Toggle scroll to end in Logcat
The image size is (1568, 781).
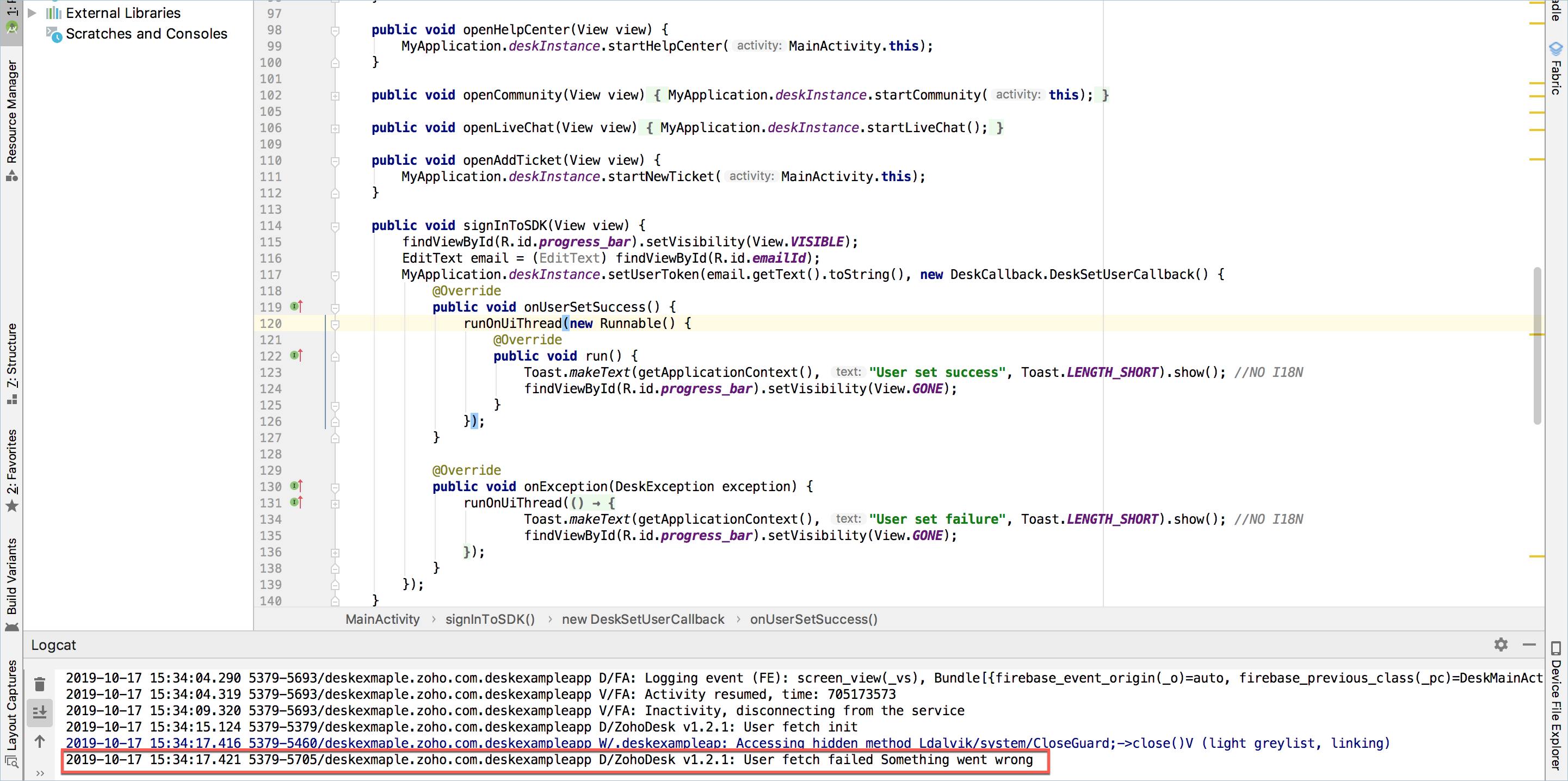pos(40,712)
